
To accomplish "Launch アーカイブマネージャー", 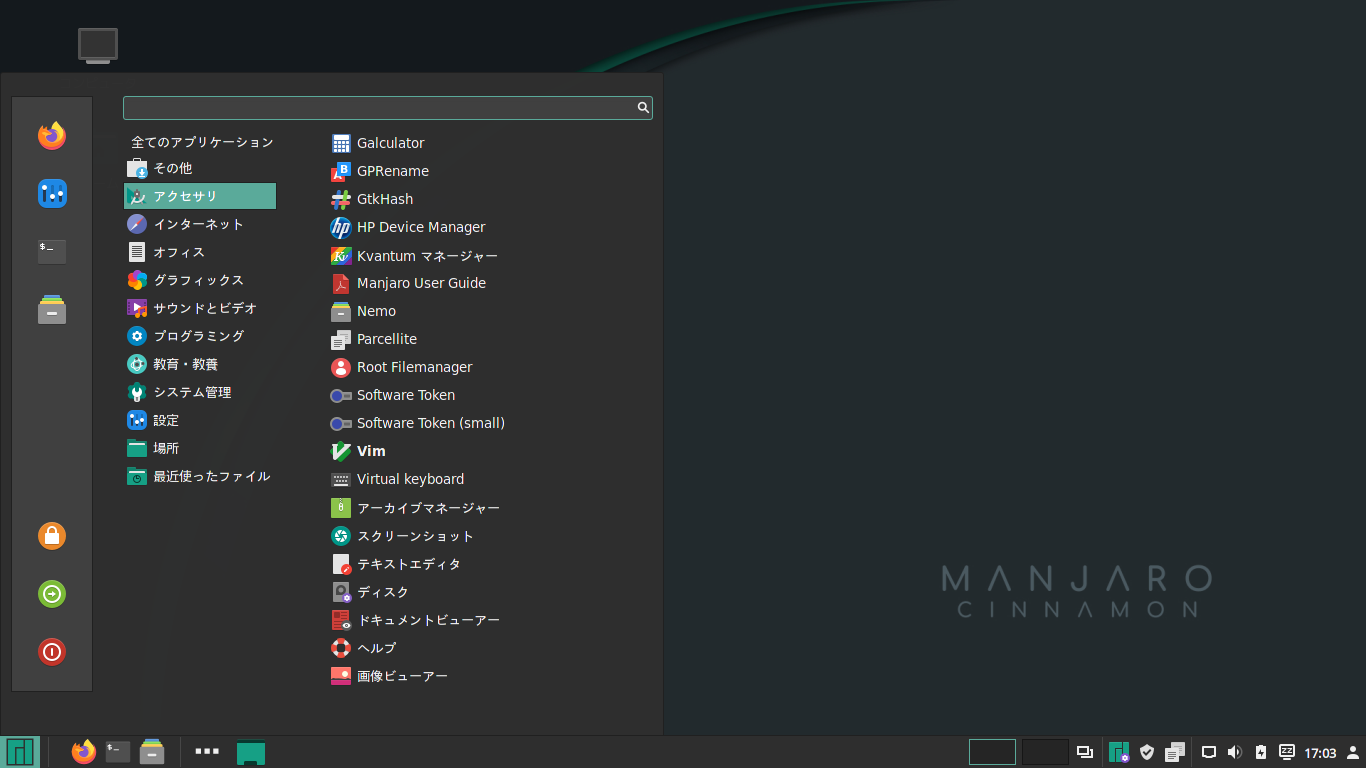I will tap(415, 507).
